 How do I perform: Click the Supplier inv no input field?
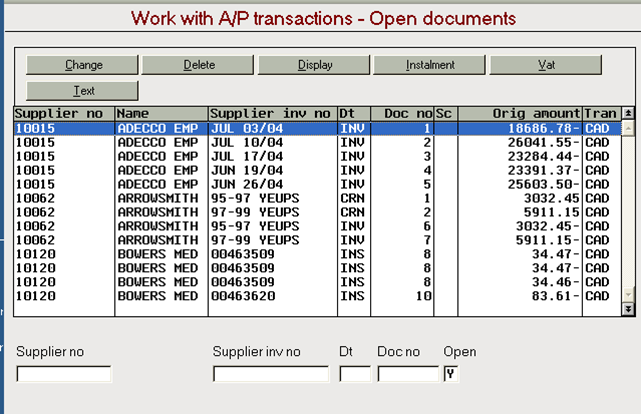[x=271, y=374]
